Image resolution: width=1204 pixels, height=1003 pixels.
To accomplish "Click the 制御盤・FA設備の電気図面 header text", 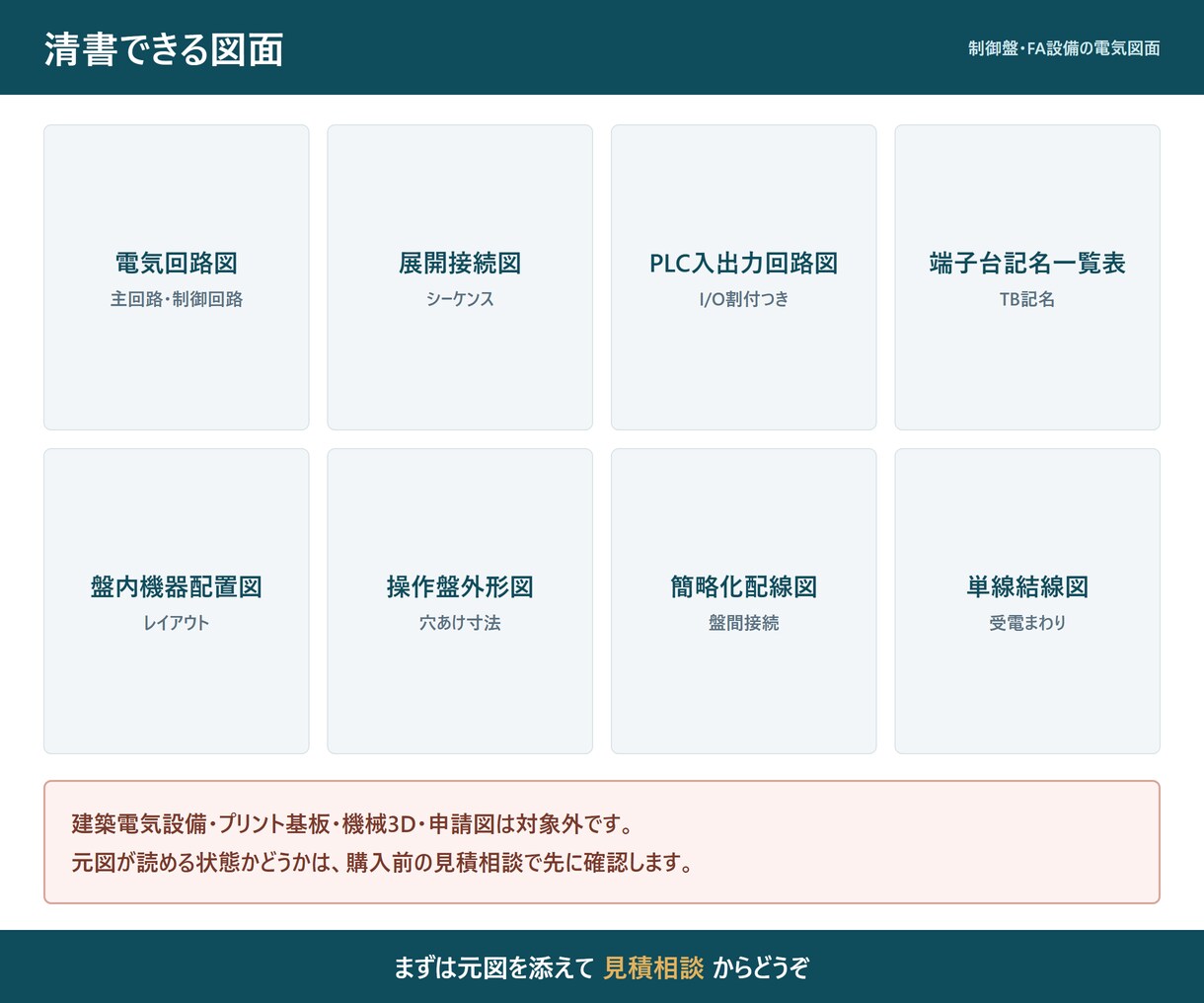I will click(1064, 48).
